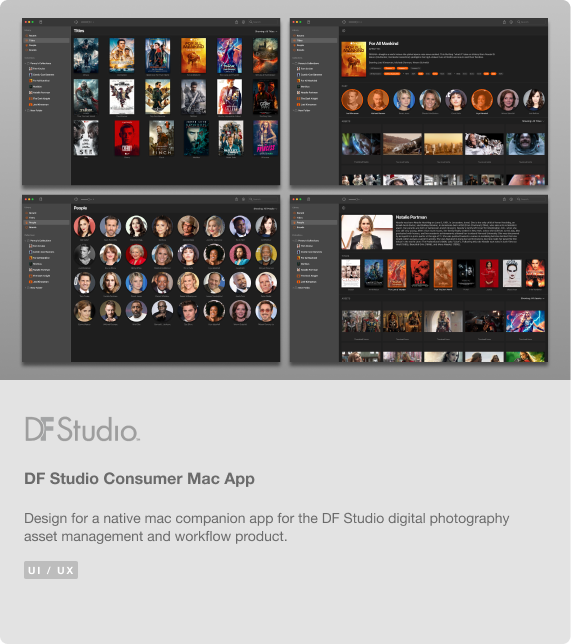Toggle the first orange season tag under For All Mankind
The image size is (571, 644).
(389, 68)
